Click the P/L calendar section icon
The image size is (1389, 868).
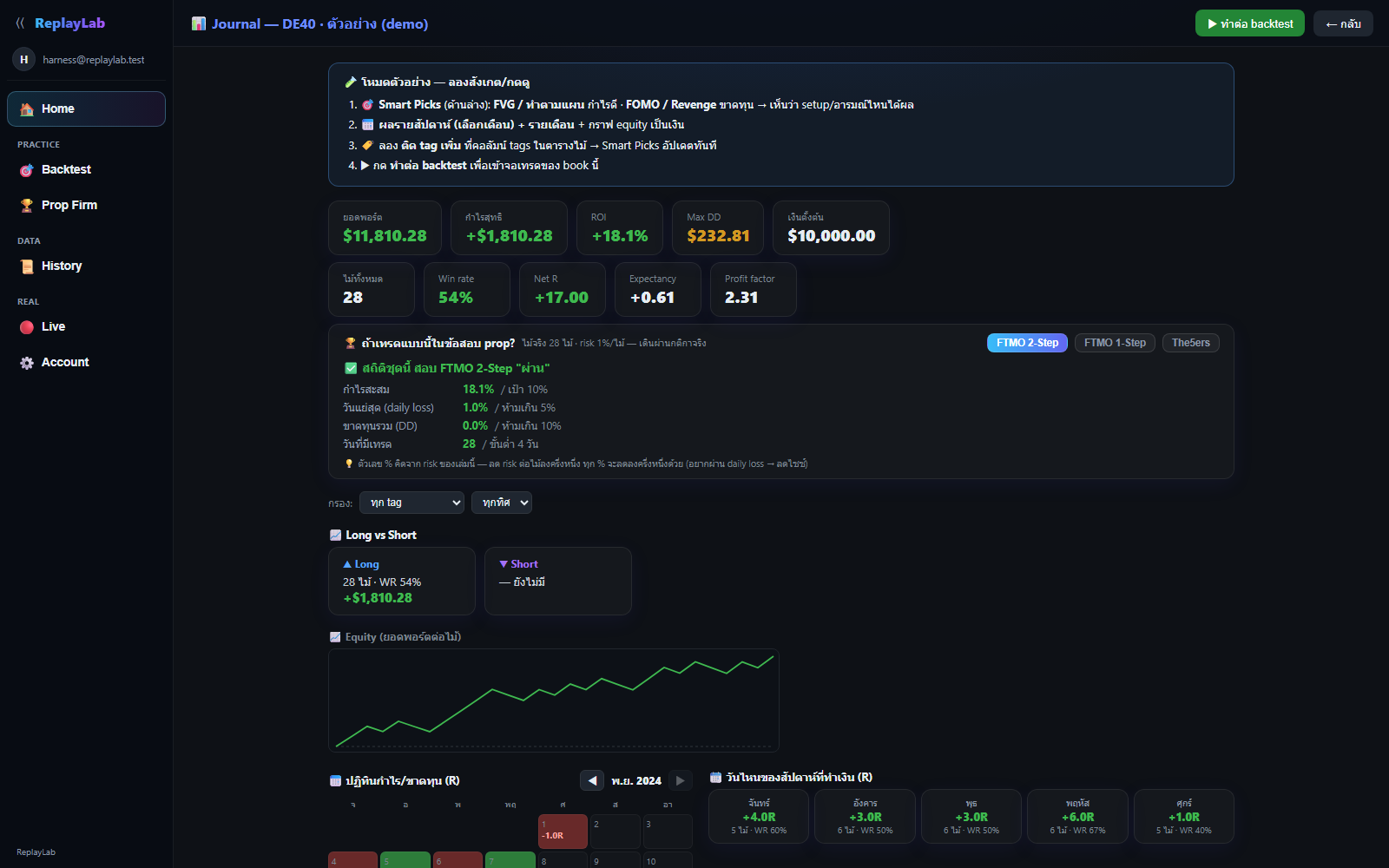335,780
